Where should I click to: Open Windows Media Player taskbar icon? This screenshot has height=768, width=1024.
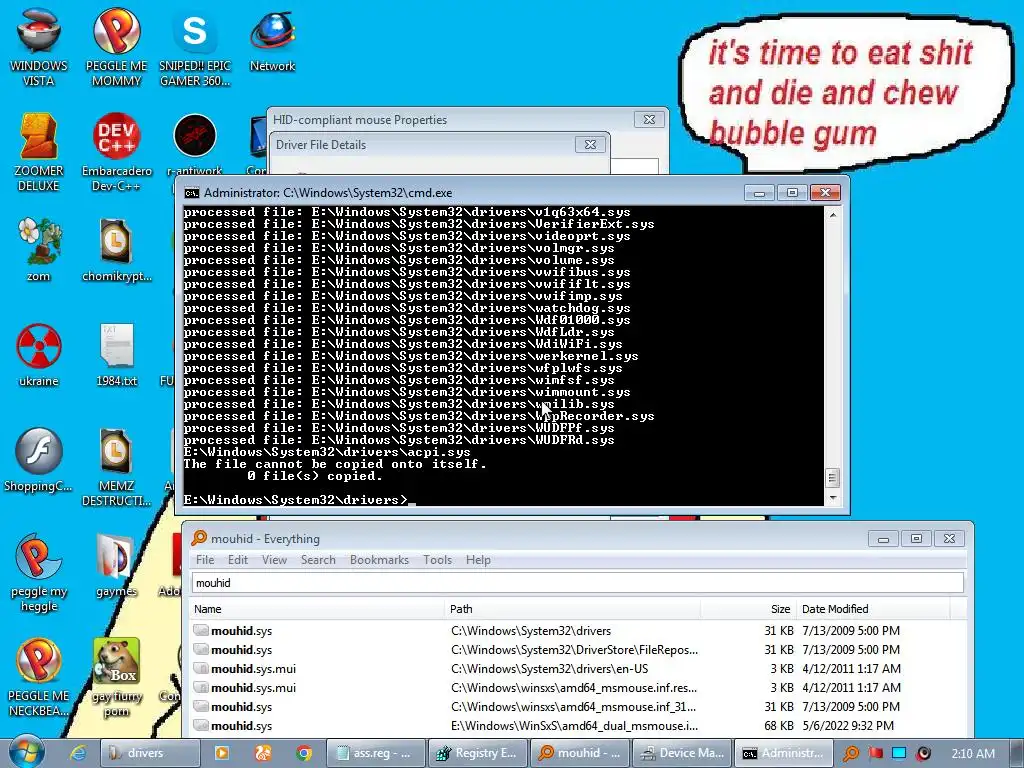(x=221, y=753)
